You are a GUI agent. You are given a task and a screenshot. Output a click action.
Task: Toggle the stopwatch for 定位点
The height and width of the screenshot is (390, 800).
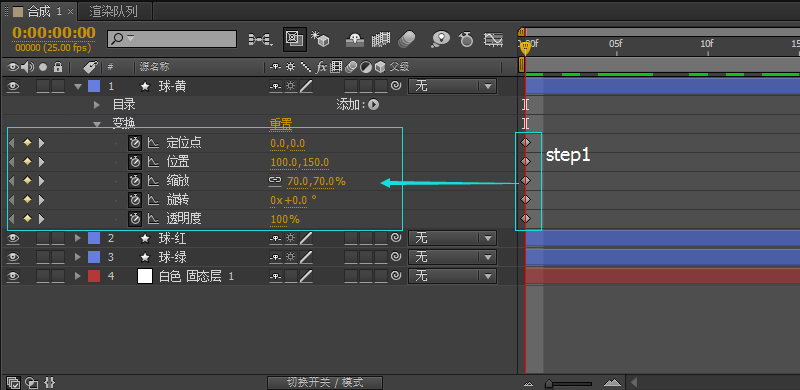click(135, 143)
